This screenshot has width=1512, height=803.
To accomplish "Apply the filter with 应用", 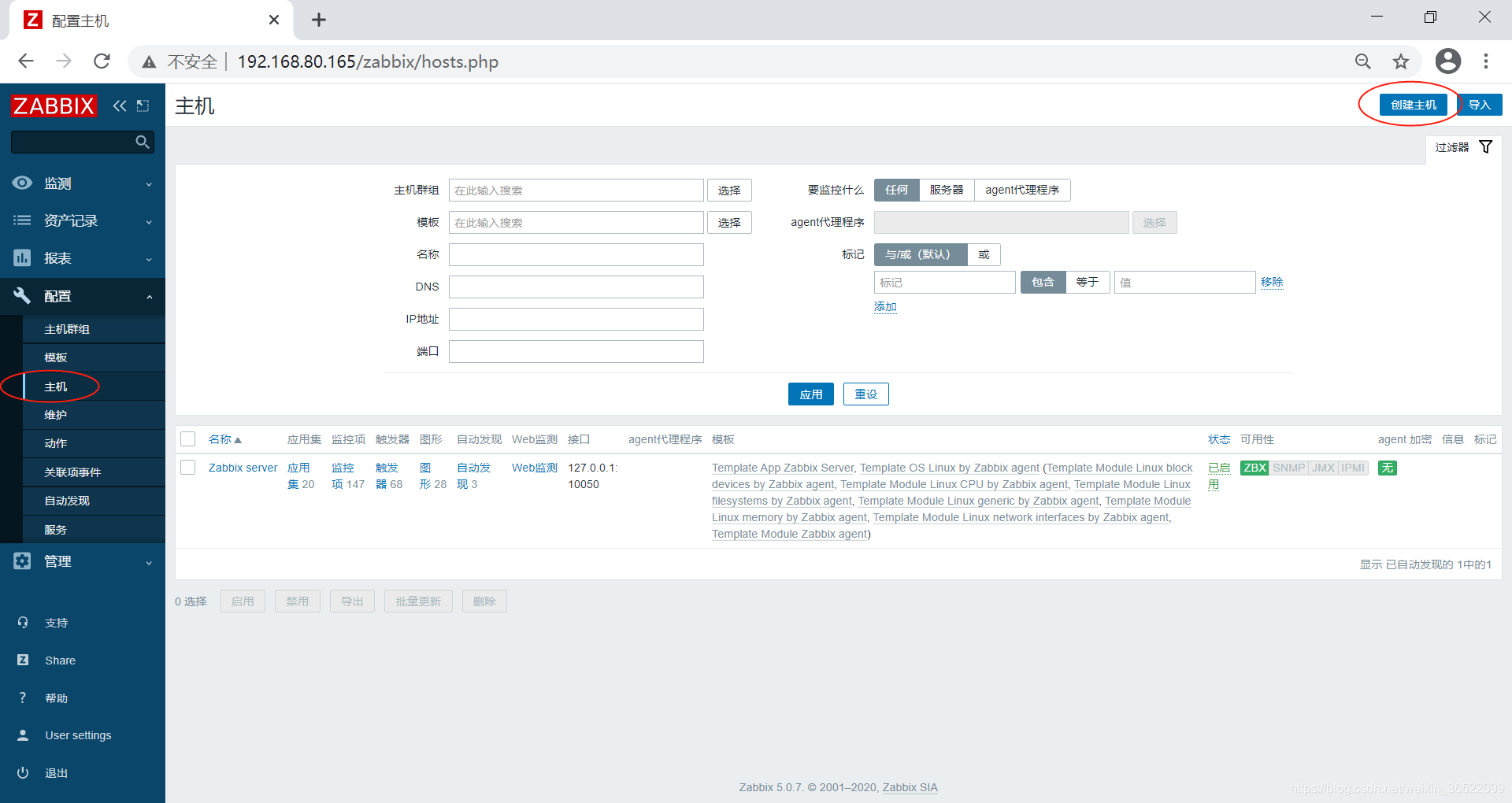I will point(811,394).
